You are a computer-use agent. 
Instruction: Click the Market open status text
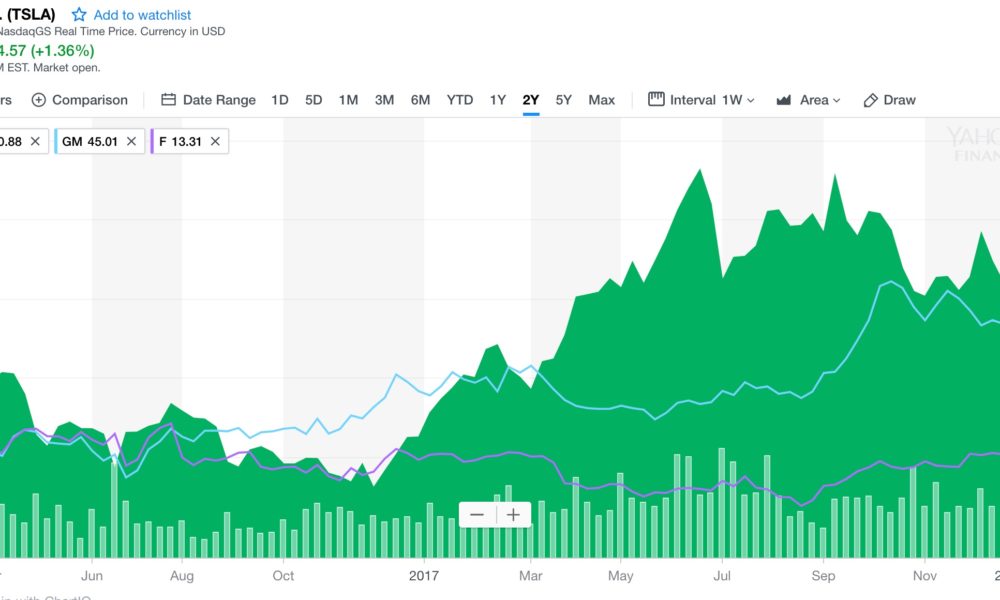coord(67,68)
